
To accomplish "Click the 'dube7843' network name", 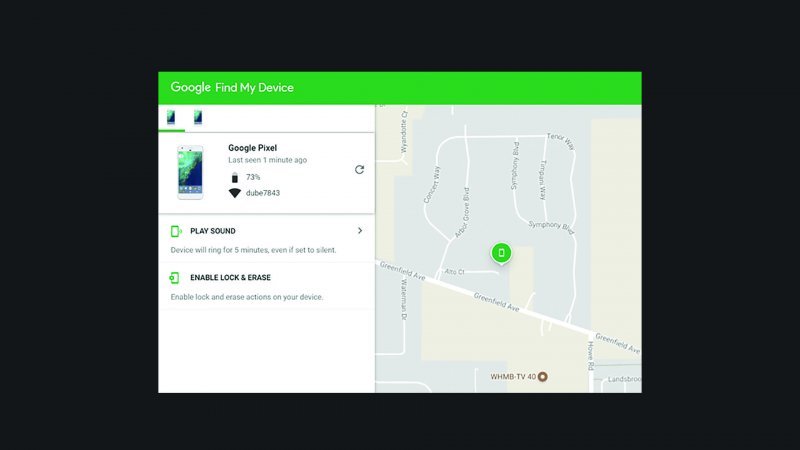I will (x=263, y=193).
